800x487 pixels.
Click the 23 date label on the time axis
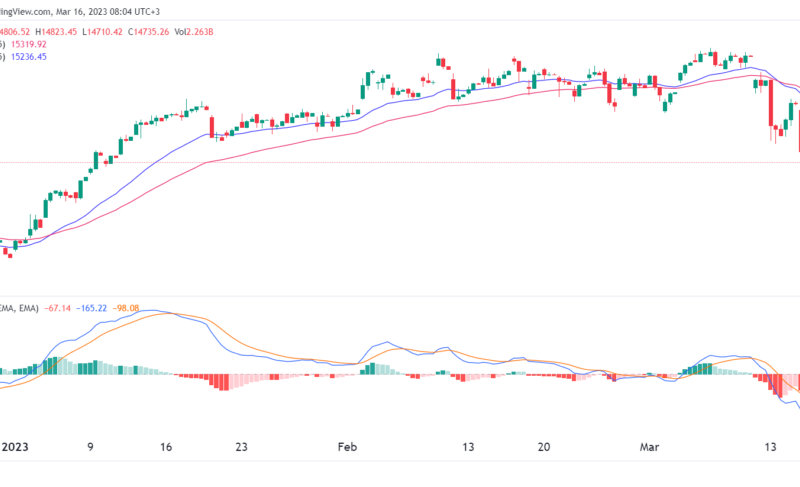tap(241, 447)
